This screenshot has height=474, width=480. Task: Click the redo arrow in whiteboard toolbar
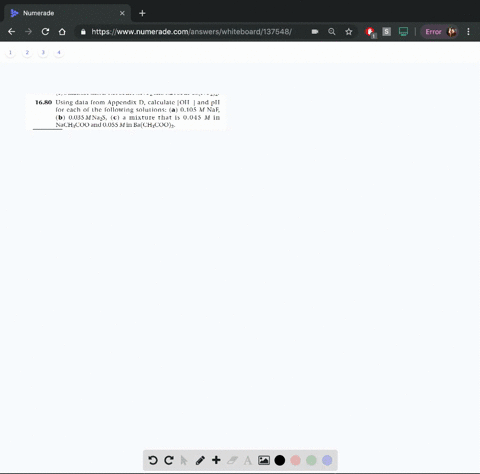(x=169, y=460)
